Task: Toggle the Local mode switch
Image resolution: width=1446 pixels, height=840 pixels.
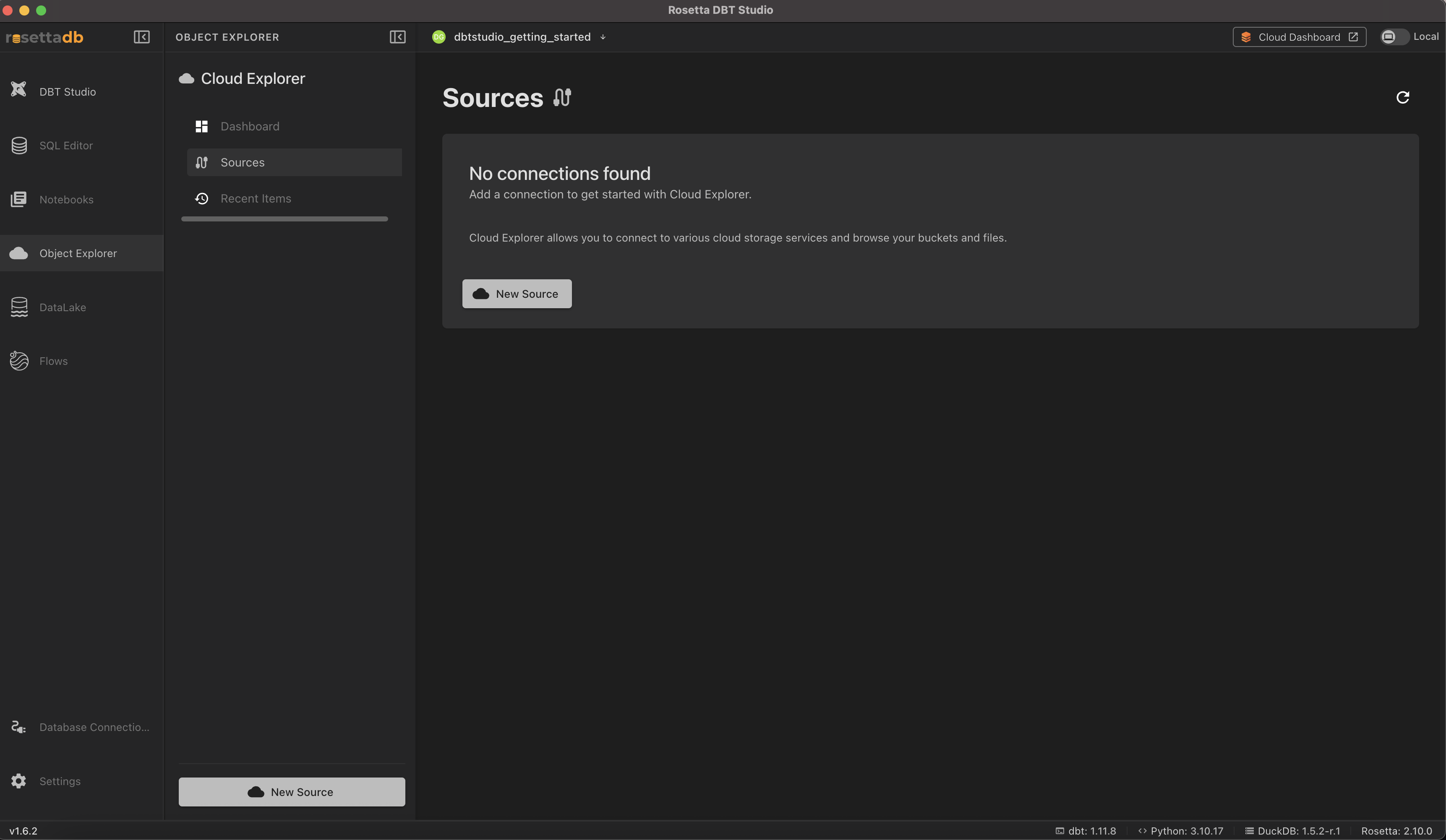Action: 1394,37
